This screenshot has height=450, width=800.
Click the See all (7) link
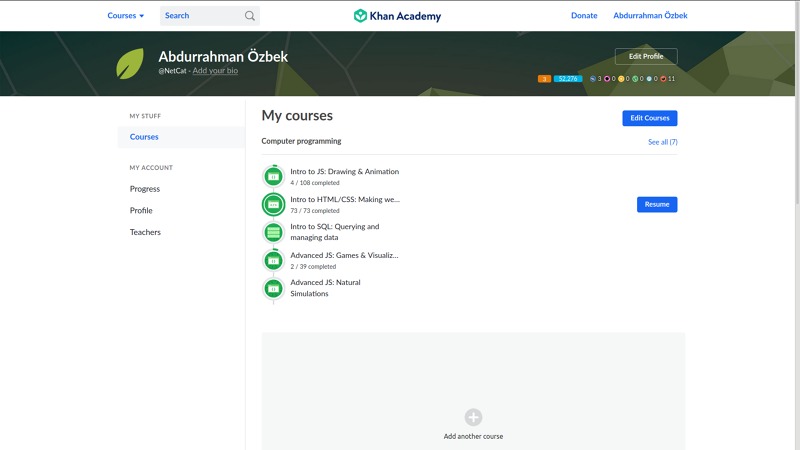coord(663,142)
